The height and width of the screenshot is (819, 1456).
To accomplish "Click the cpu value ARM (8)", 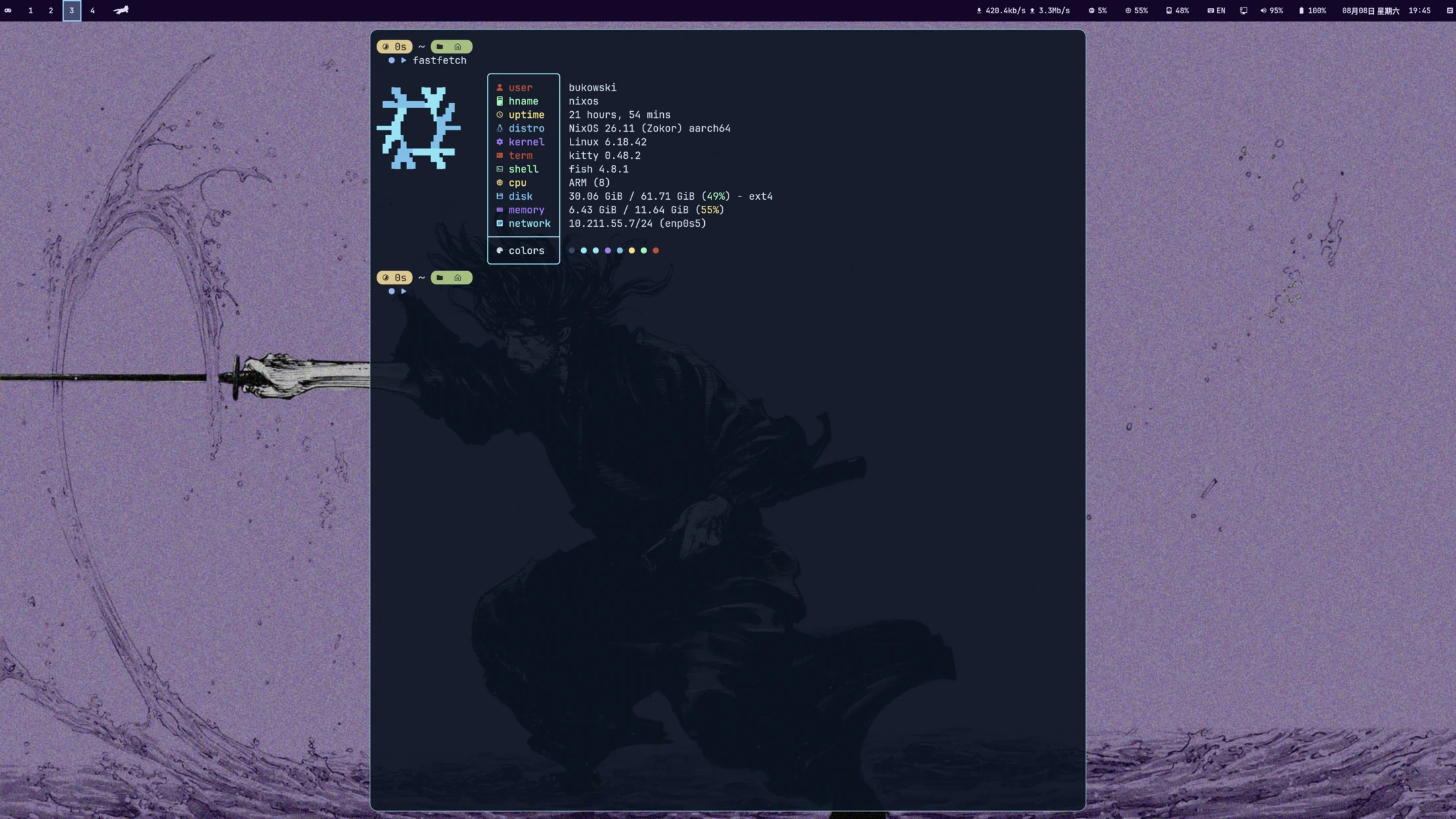I will pyautogui.click(x=589, y=183).
